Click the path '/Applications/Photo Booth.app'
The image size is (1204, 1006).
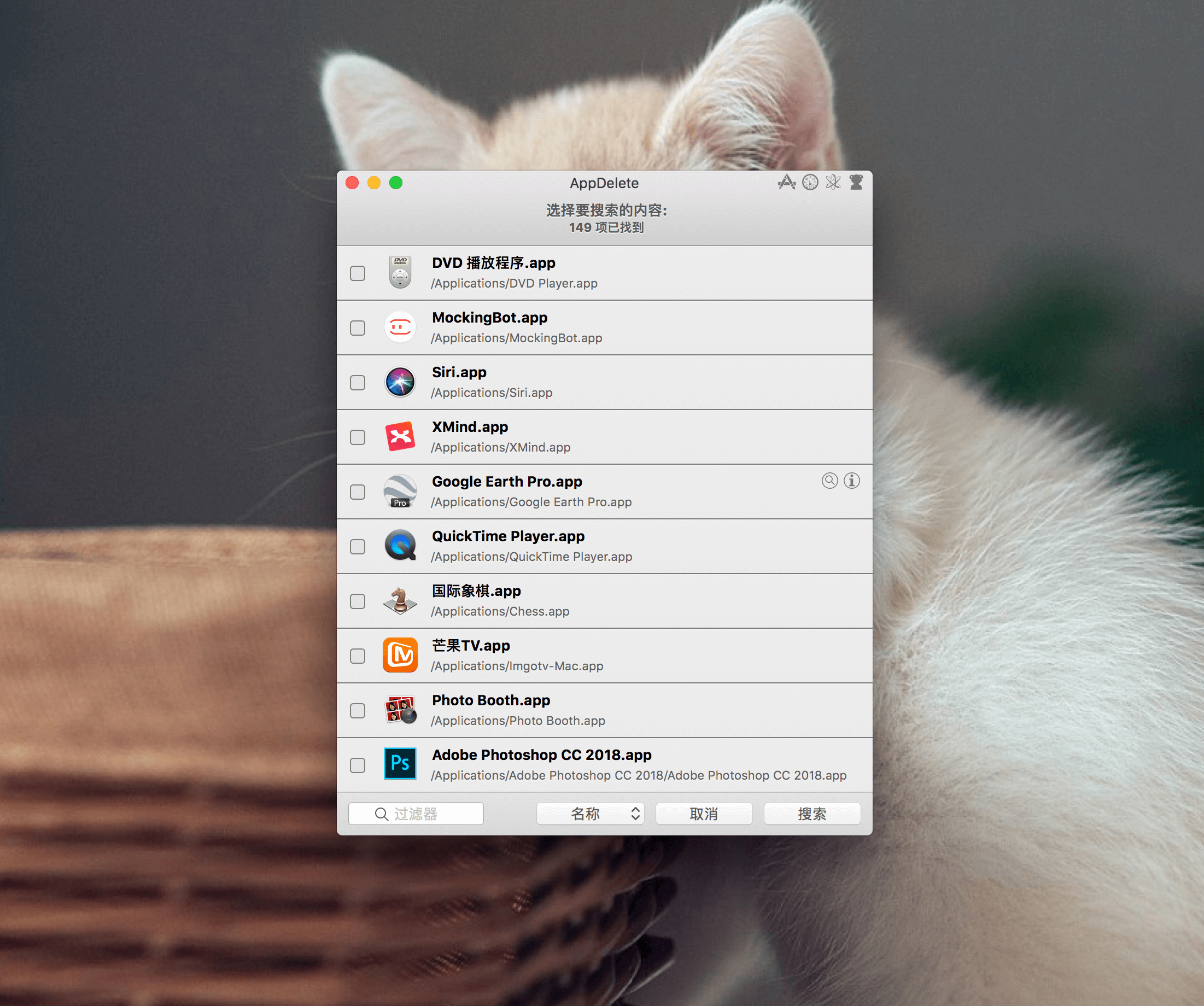[518, 721]
